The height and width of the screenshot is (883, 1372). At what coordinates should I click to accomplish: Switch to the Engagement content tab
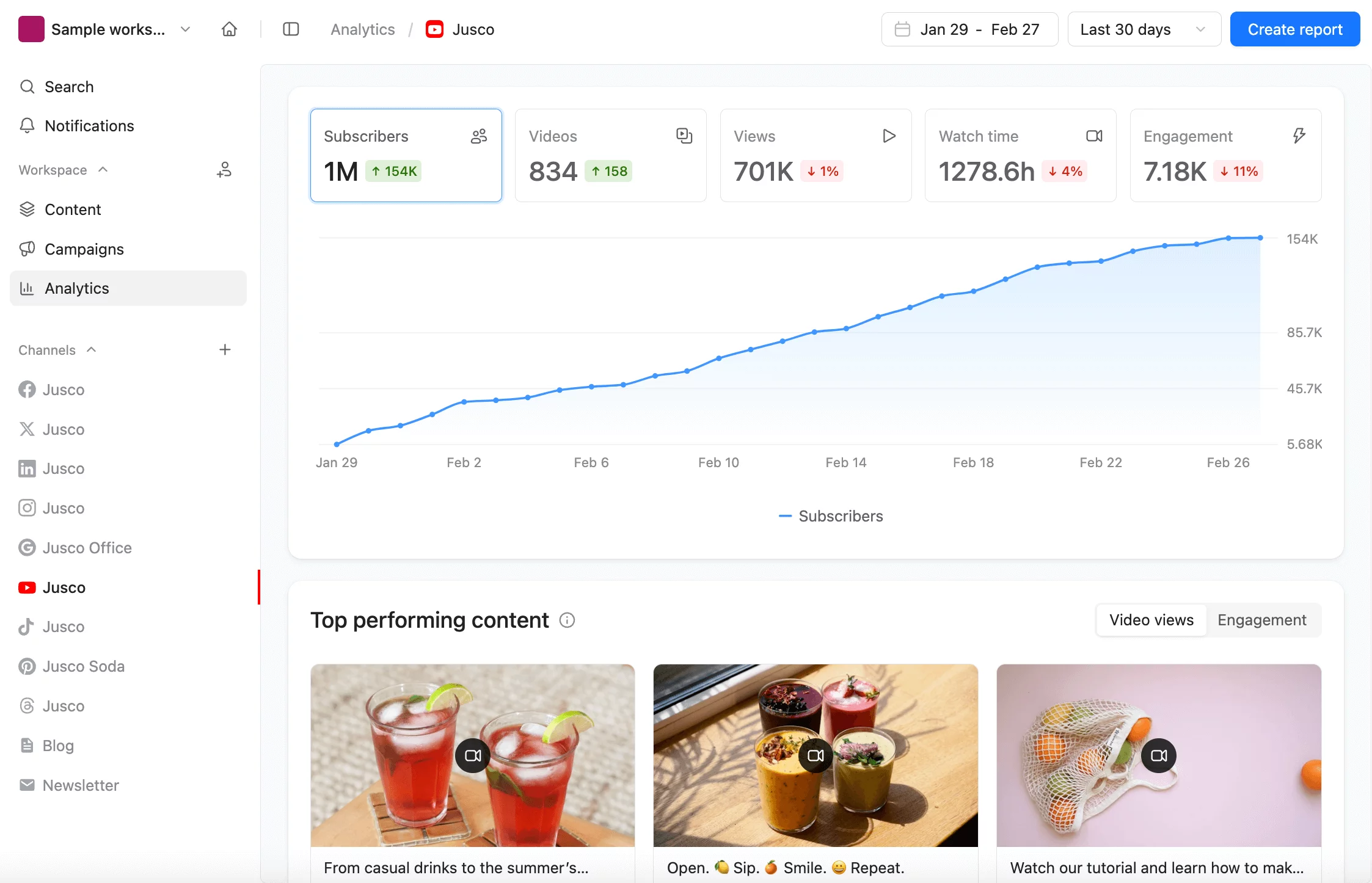click(x=1262, y=620)
